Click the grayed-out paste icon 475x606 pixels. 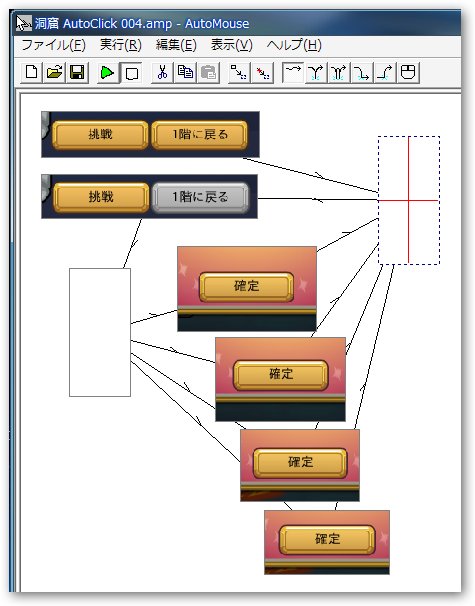pos(208,72)
